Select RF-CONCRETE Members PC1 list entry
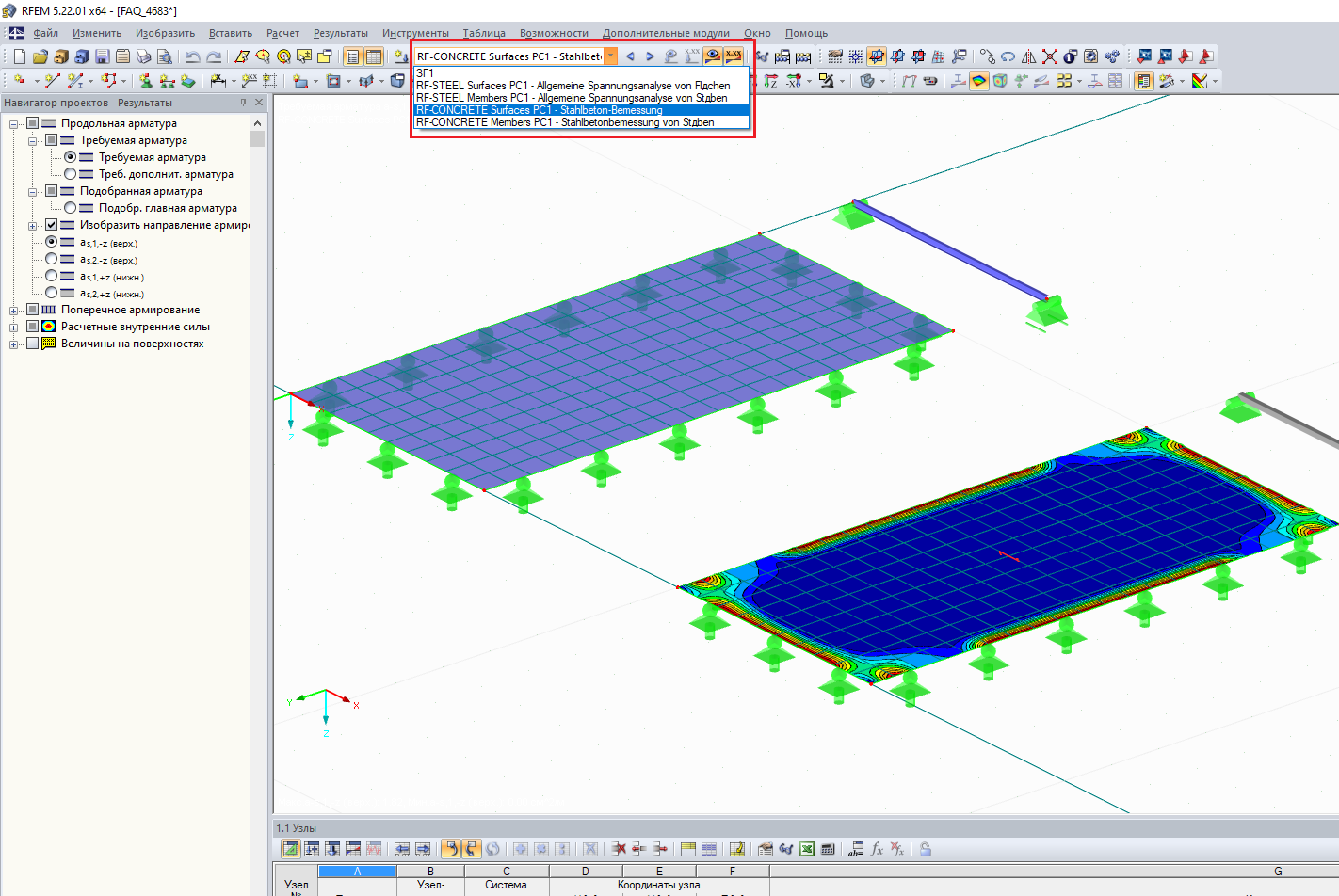1339x896 pixels. coord(582,122)
